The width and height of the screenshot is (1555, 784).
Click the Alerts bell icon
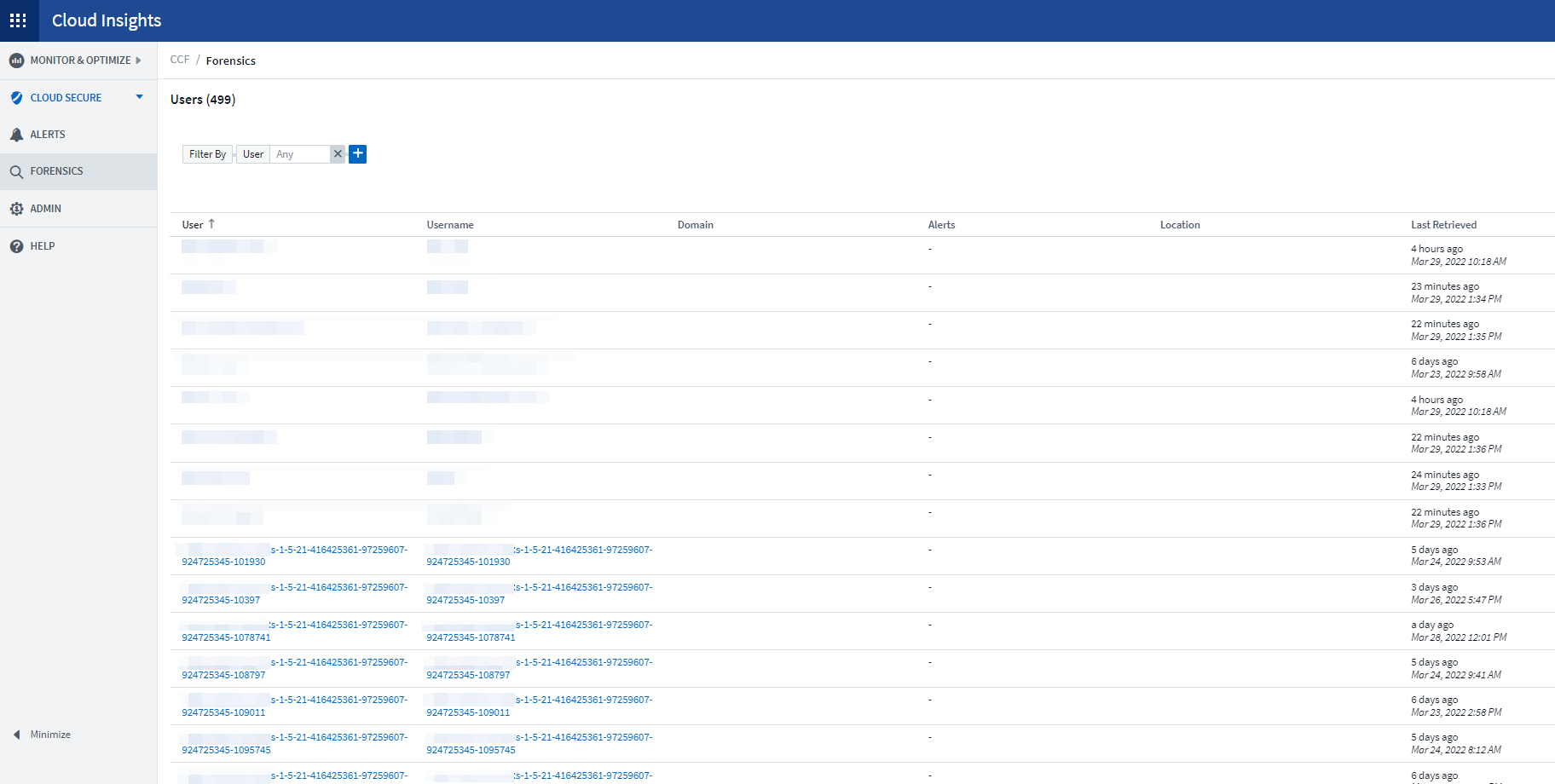pos(16,135)
